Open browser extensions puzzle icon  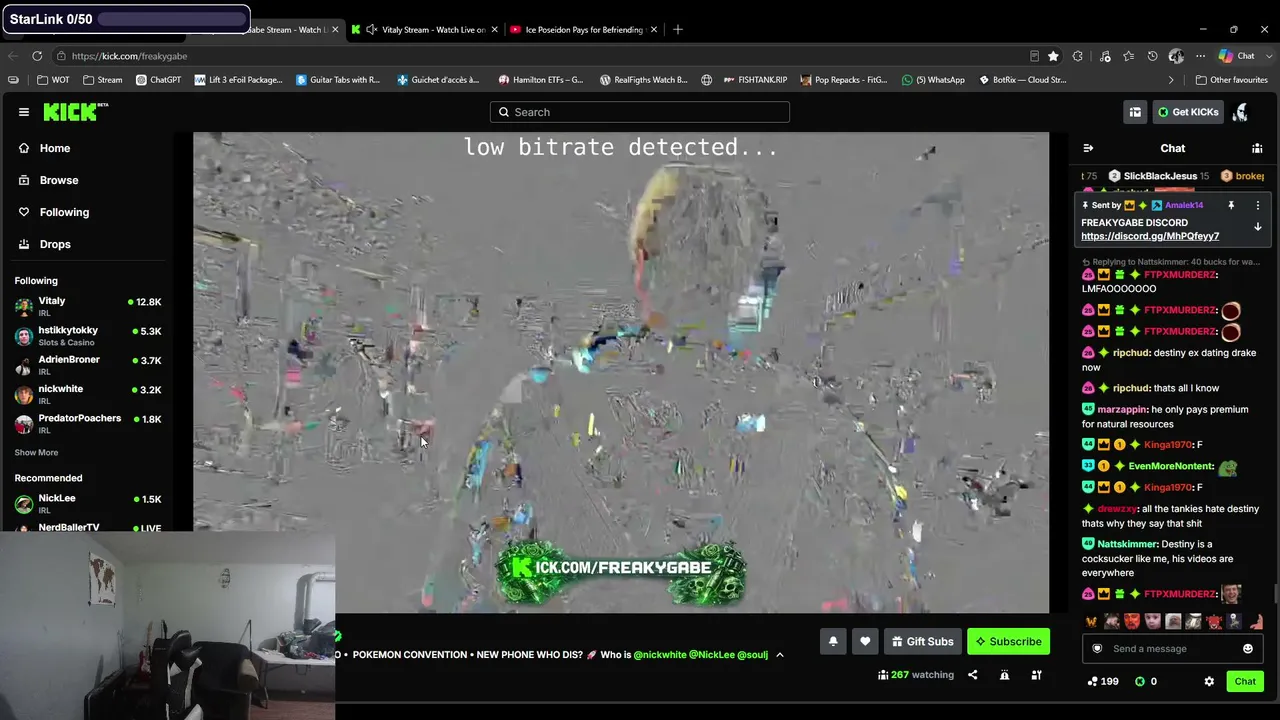[x=1077, y=56]
